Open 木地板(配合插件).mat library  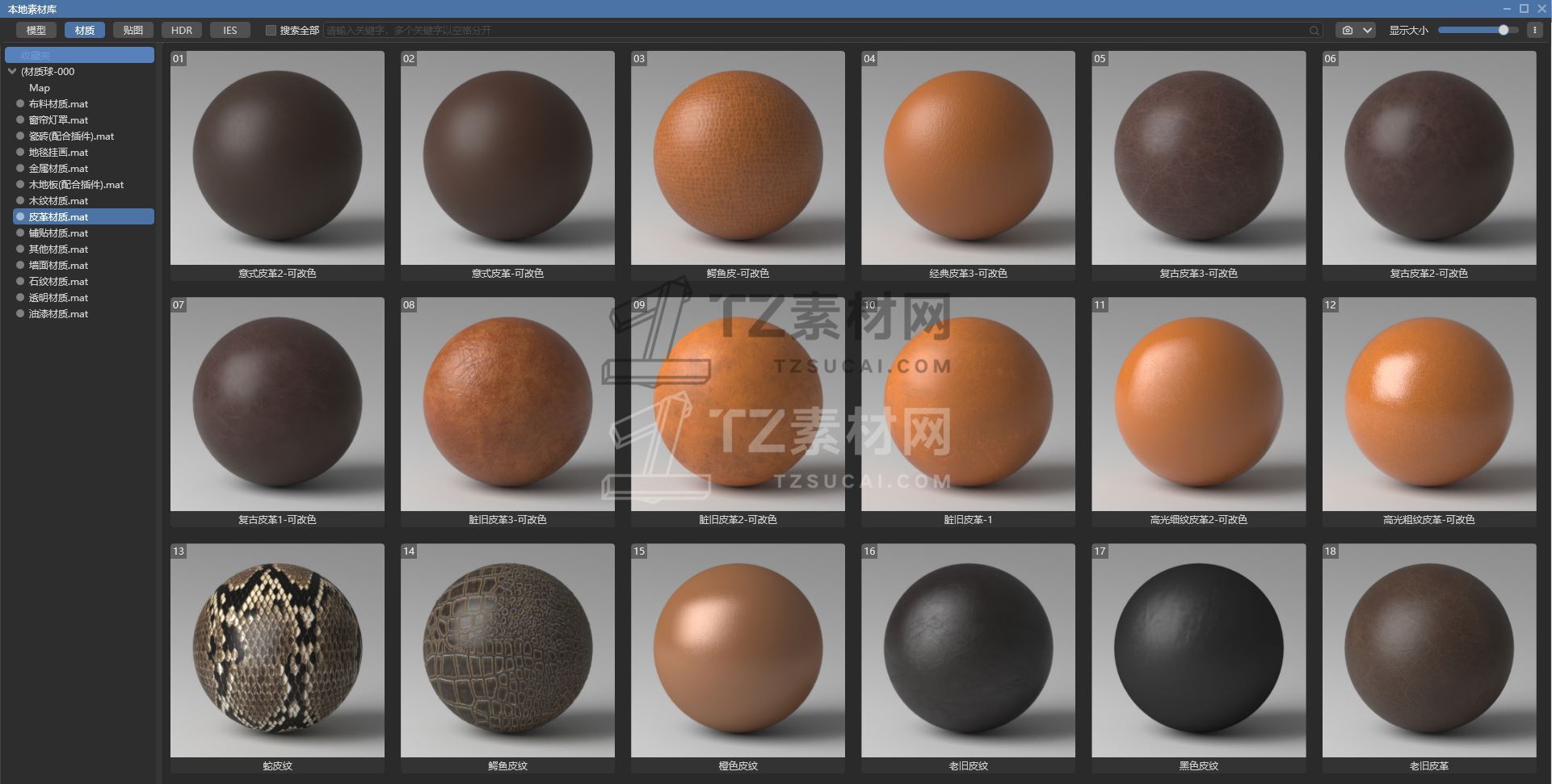coord(76,184)
